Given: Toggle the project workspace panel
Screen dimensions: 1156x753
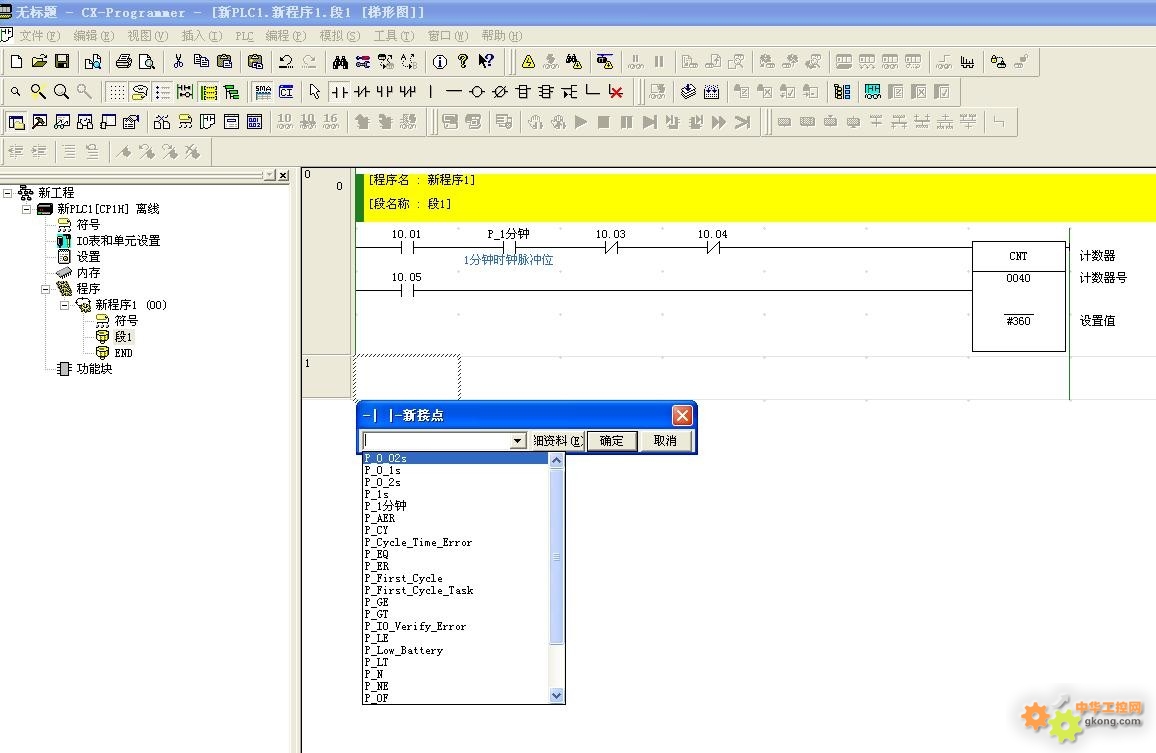Looking at the screenshot, I should [16, 122].
